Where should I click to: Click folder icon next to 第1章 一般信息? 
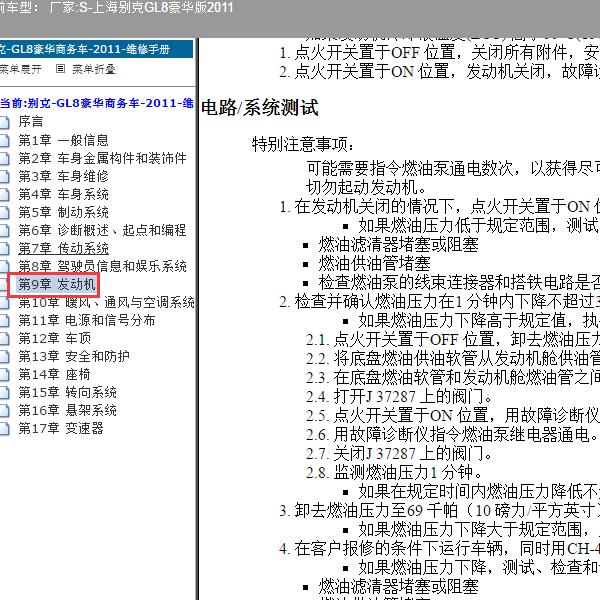coord(4,140)
